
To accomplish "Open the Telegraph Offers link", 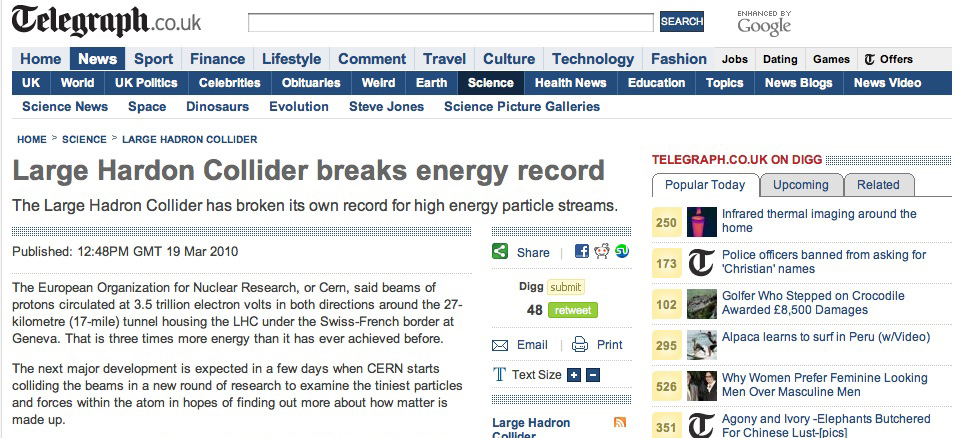I will pos(888,60).
